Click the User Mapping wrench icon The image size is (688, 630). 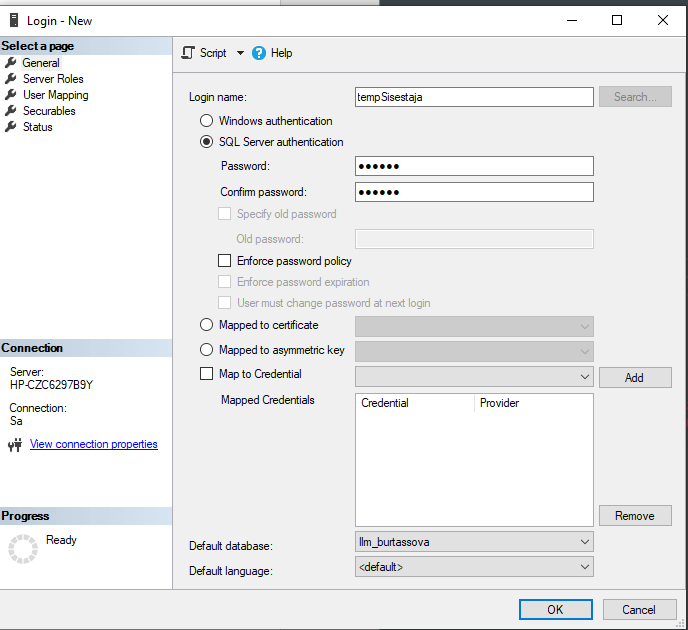point(11,95)
